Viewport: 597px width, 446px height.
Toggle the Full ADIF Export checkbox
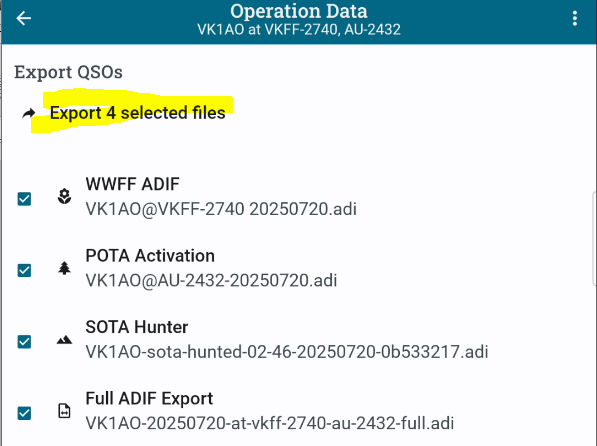[x=24, y=413]
